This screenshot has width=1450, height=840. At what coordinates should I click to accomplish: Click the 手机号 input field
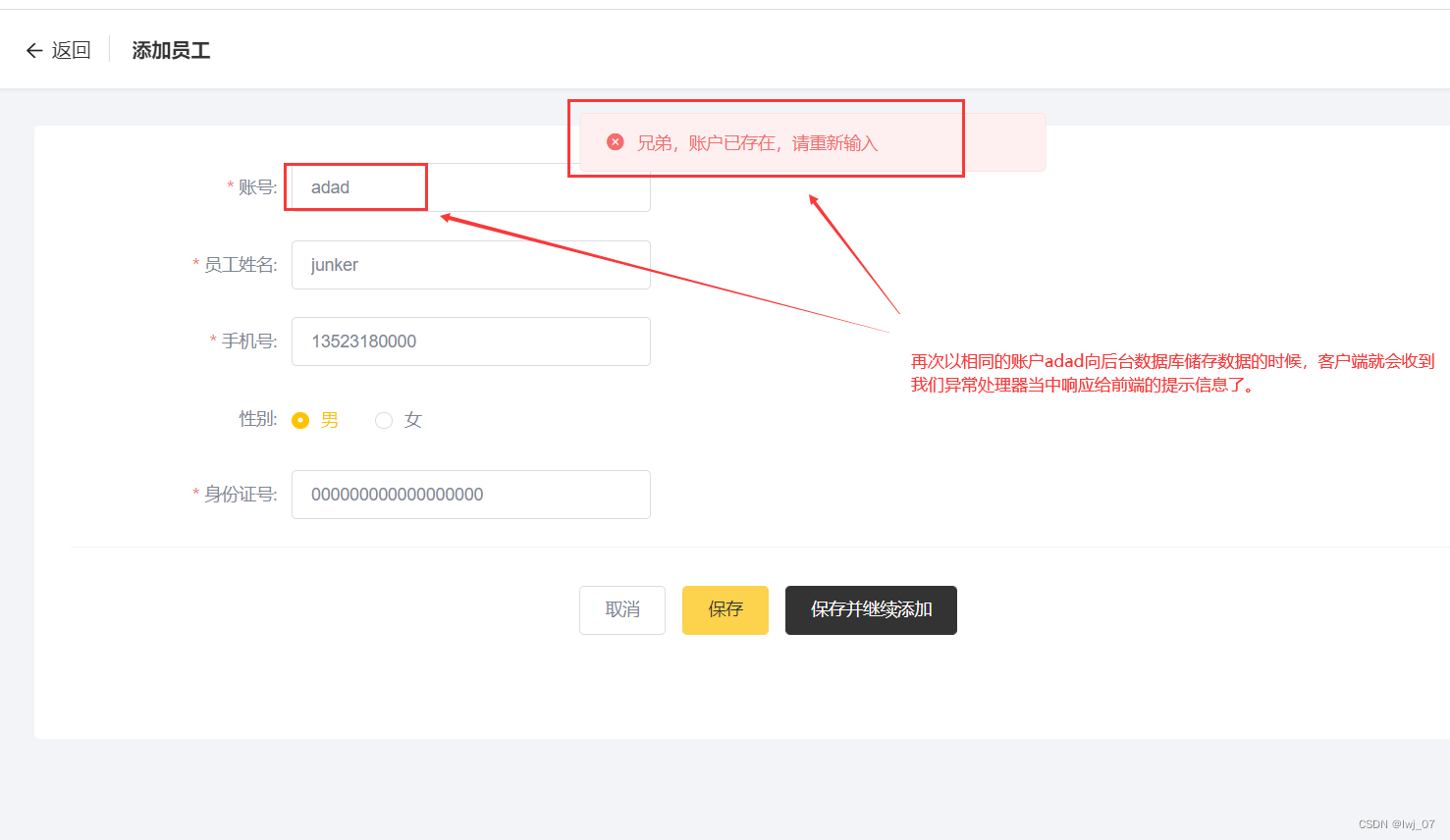(471, 341)
